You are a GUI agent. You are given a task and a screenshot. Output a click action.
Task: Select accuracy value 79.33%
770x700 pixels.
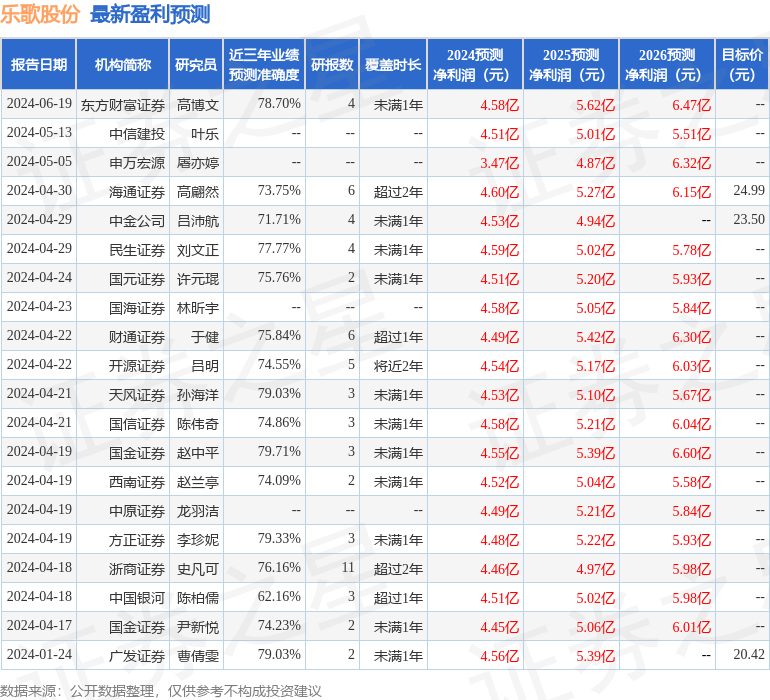[279, 538]
